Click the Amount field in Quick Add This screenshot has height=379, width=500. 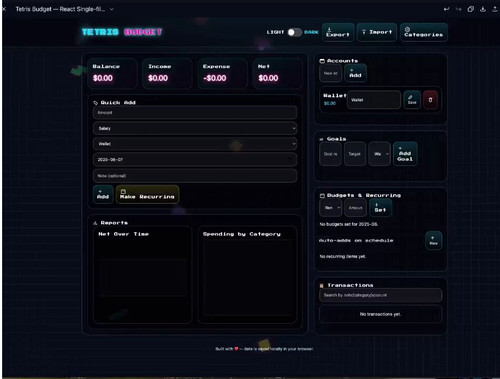195,113
